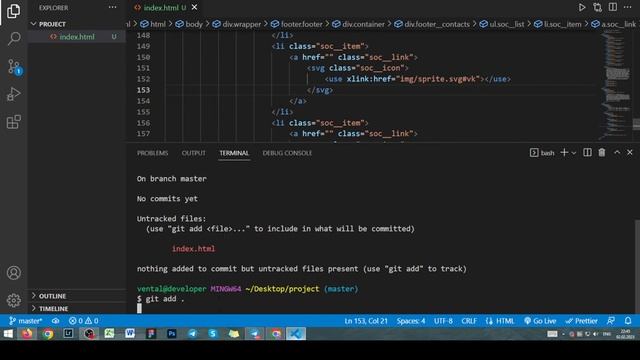Split the terminal panel
This screenshot has width=640, height=360.
(x=587, y=152)
